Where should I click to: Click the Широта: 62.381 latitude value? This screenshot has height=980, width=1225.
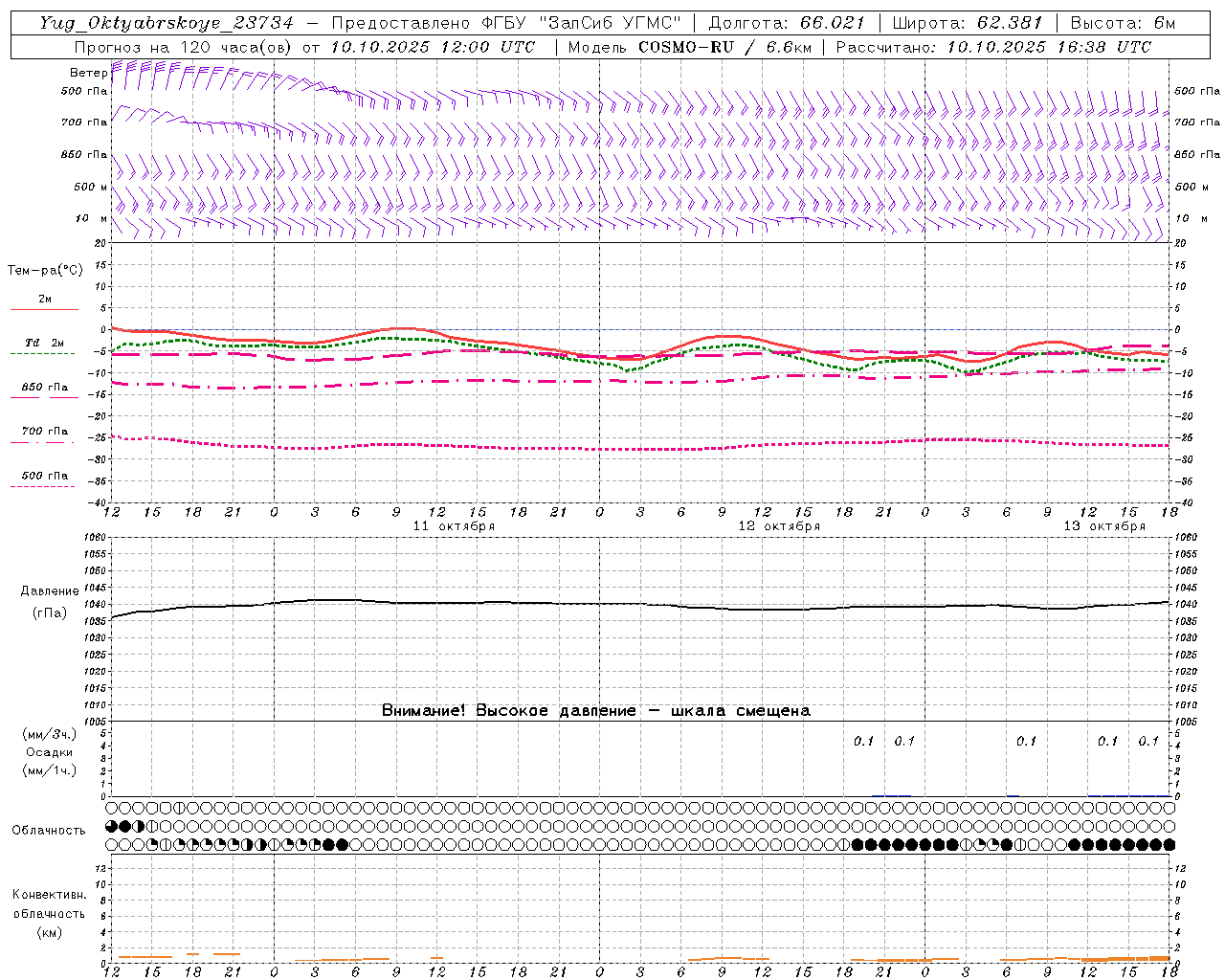[x=968, y=23]
